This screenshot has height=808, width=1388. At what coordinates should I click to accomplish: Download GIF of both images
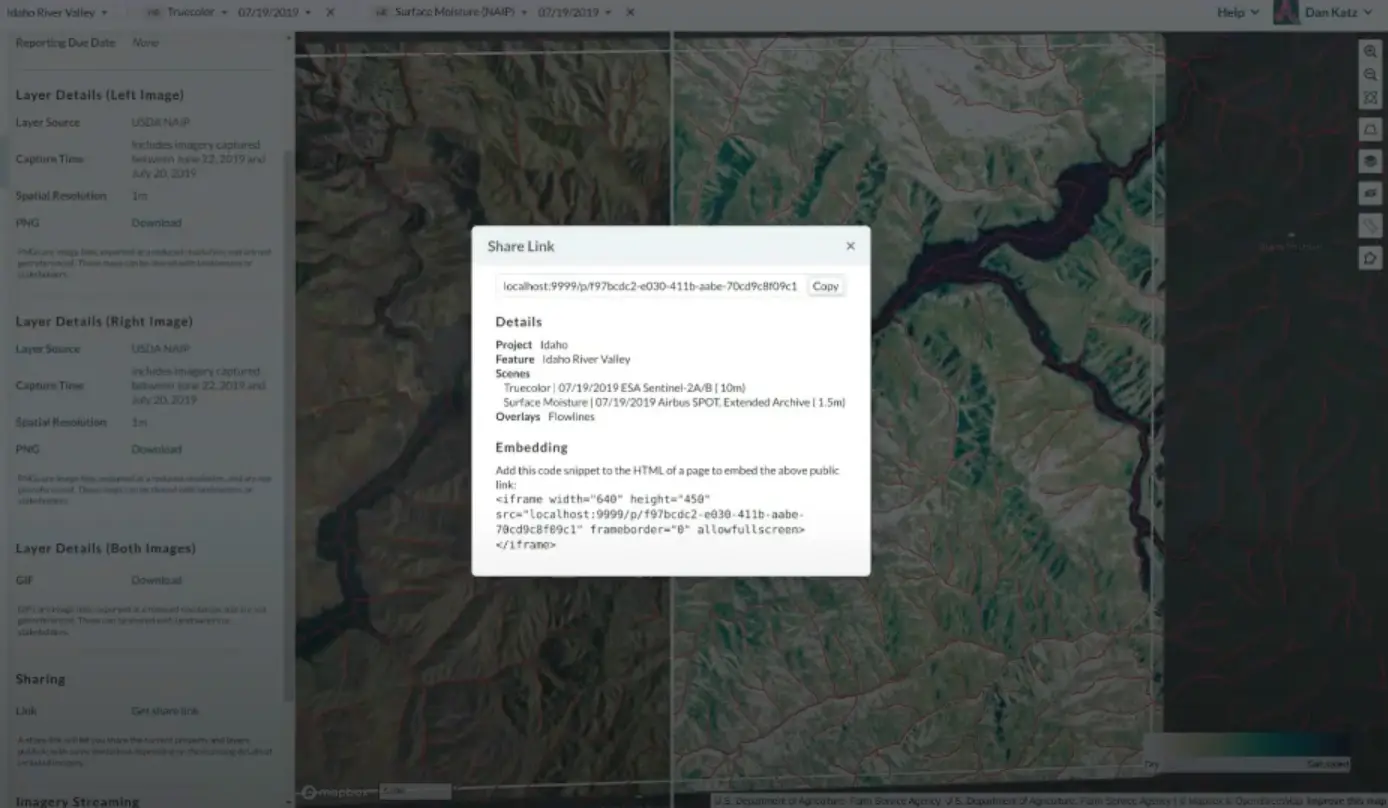pyautogui.click(x=157, y=581)
